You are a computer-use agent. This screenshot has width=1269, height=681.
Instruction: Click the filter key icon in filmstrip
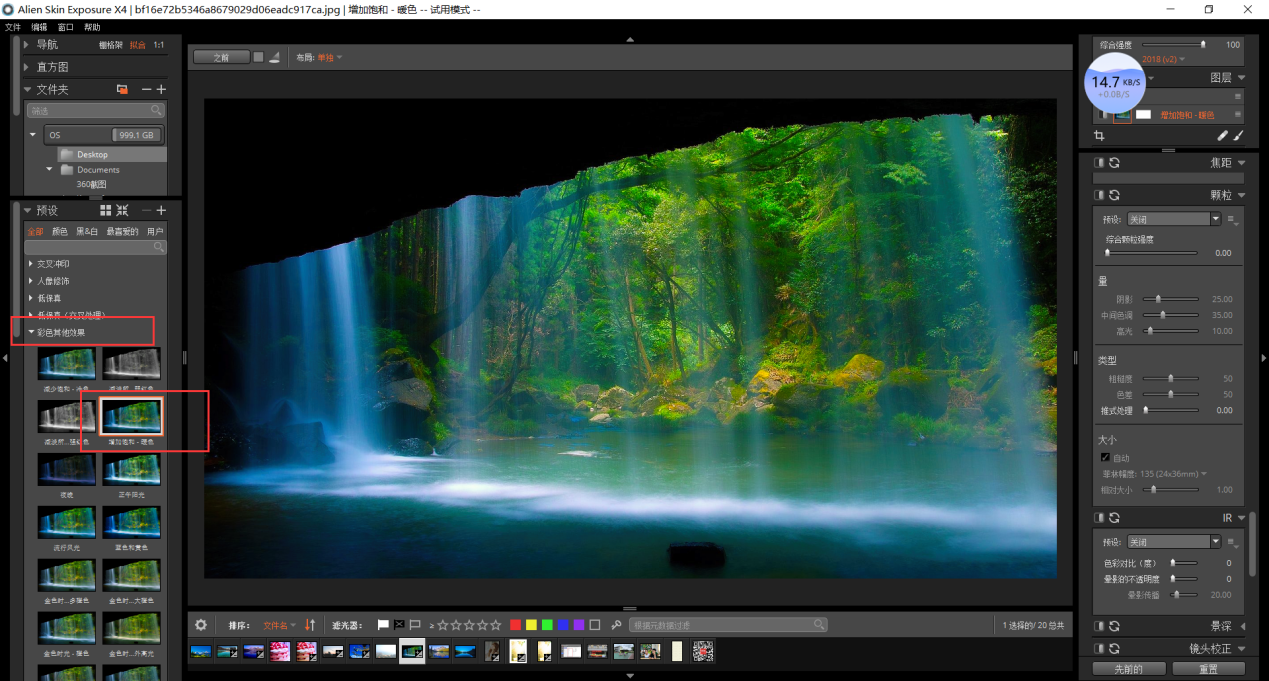click(x=617, y=625)
